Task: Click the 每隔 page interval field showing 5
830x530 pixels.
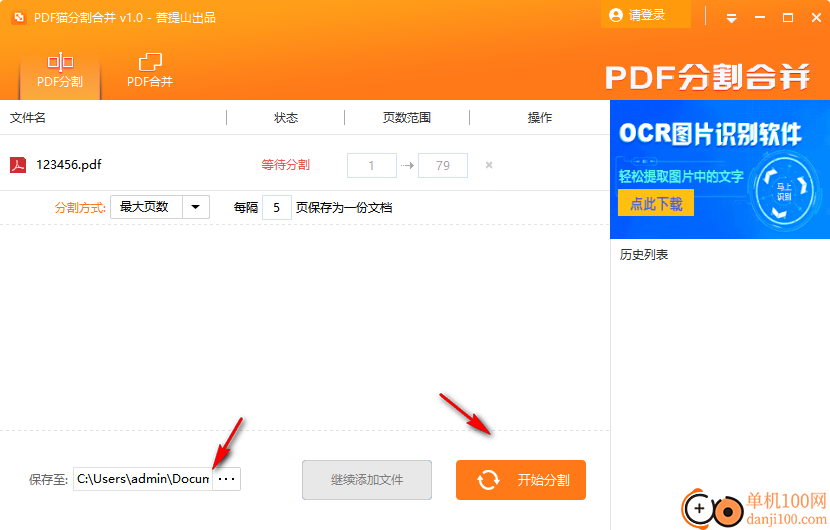Action: [276, 208]
